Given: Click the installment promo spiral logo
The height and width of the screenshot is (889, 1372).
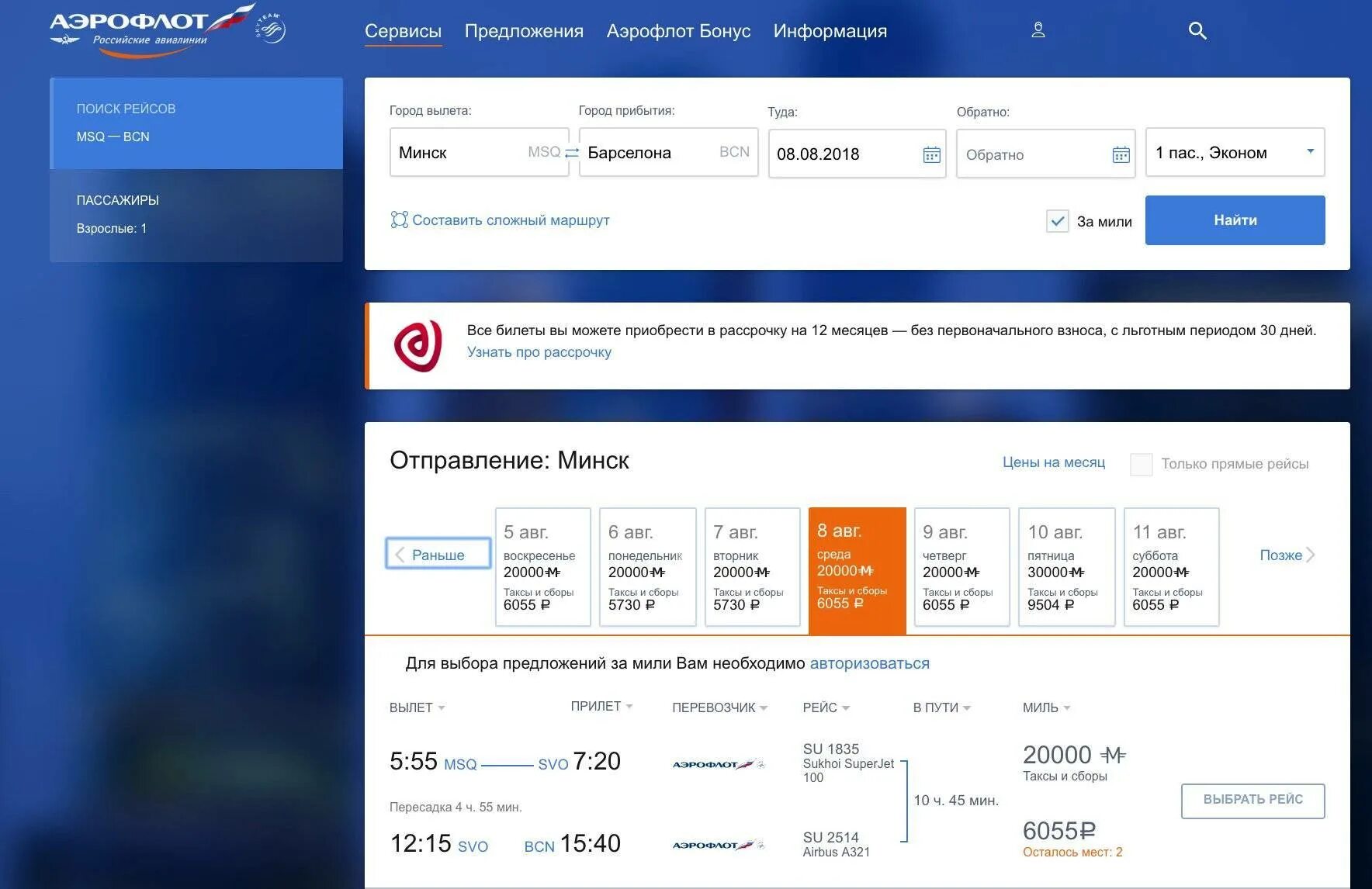Looking at the screenshot, I should click(418, 346).
